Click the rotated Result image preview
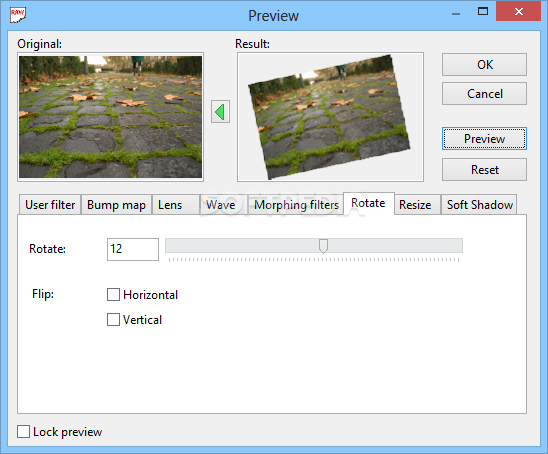The width and height of the screenshot is (548, 454). click(x=330, y=117)
